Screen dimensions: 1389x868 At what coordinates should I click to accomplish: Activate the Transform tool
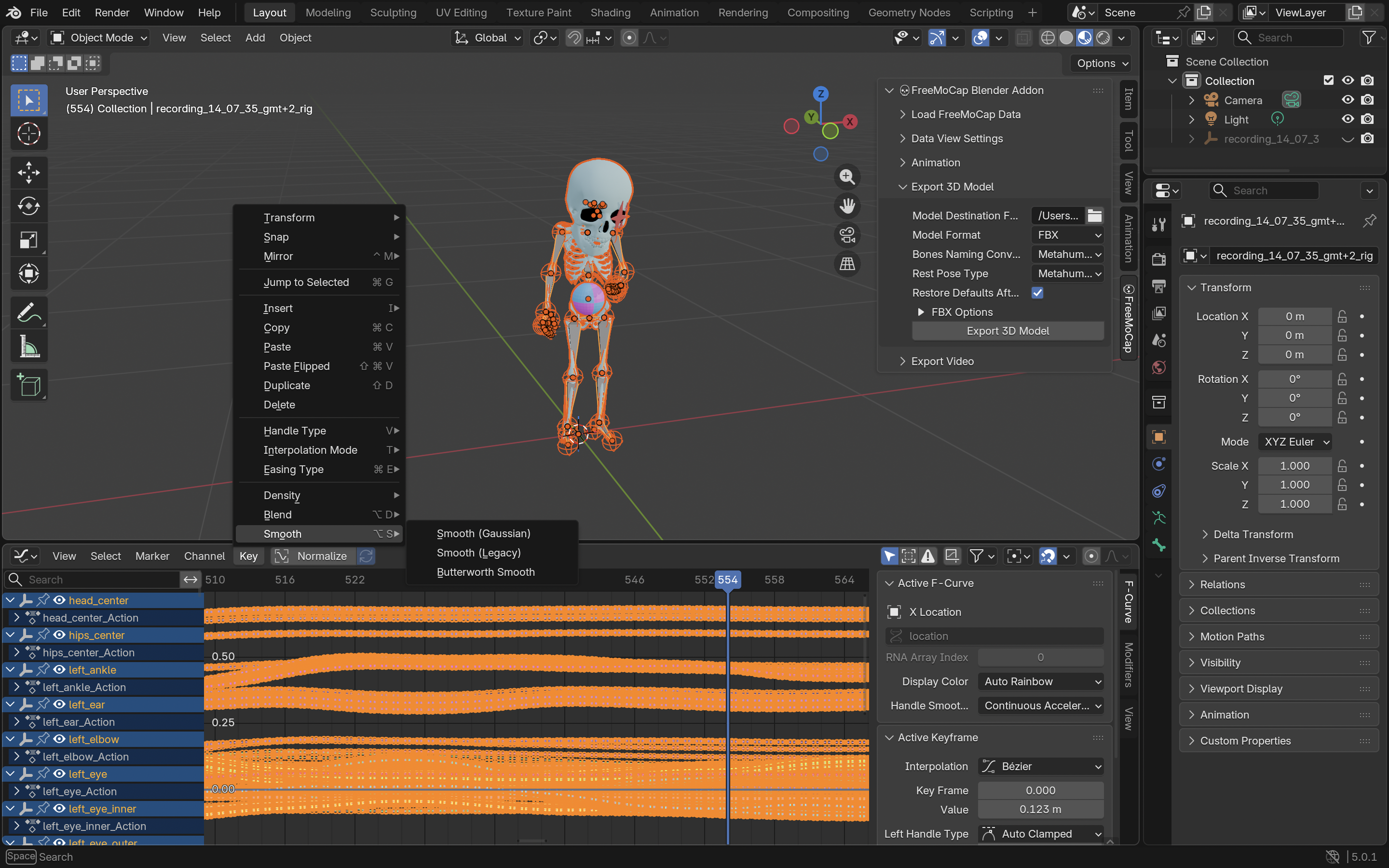click(29, 274)
